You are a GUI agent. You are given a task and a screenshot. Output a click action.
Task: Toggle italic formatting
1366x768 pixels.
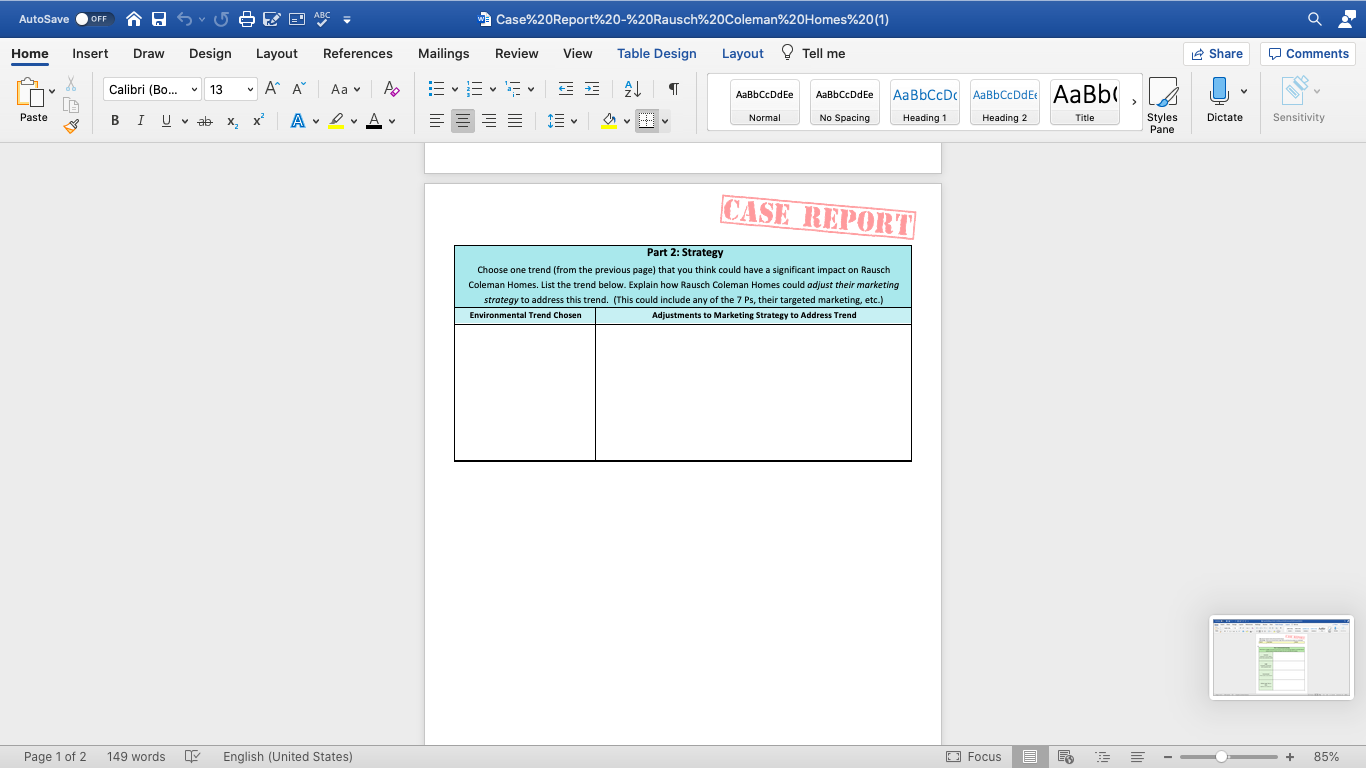pyautogui.click(x=140, y=121)
